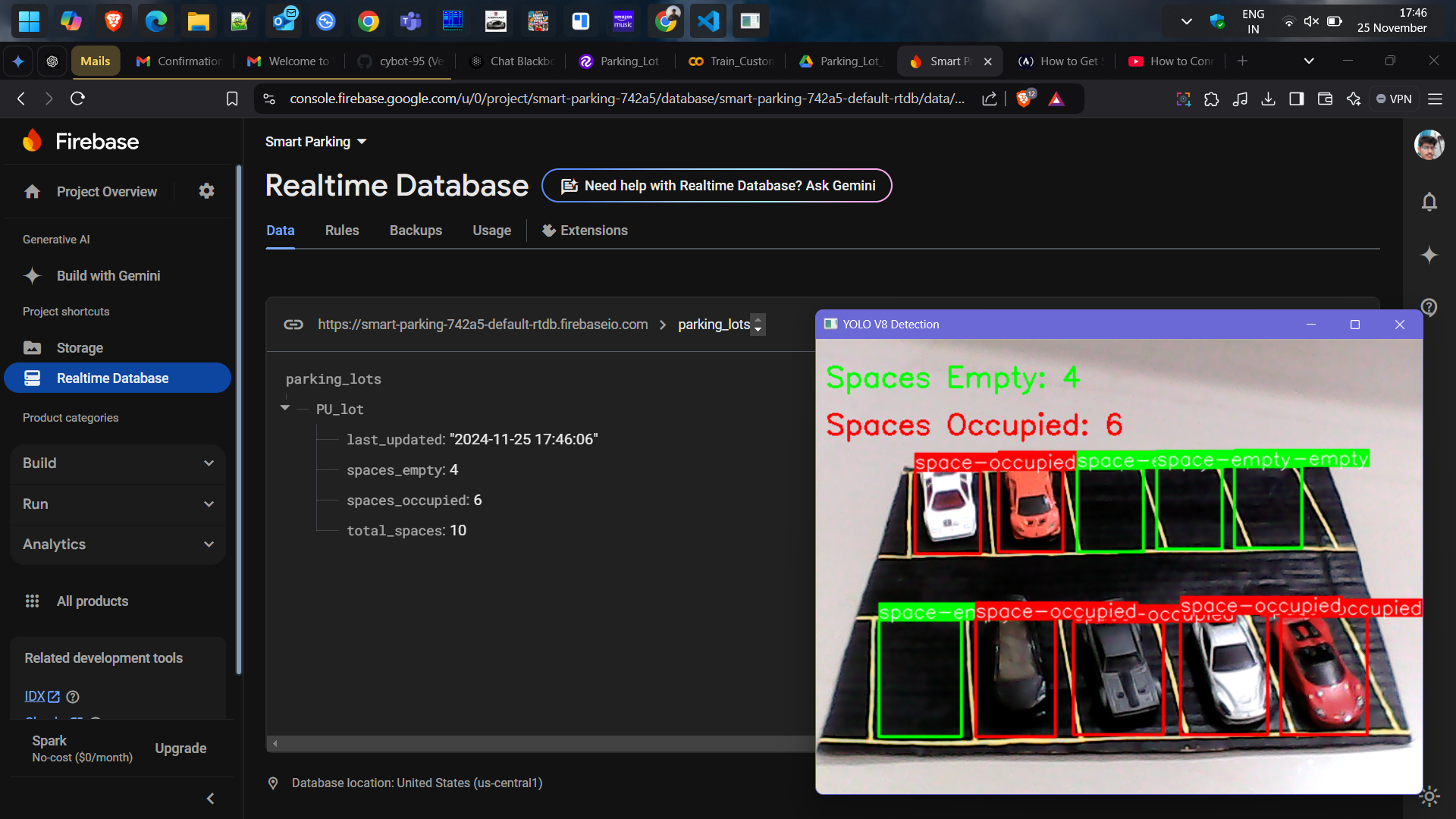Open the Firebase notifications bell

pos(1429,202)
